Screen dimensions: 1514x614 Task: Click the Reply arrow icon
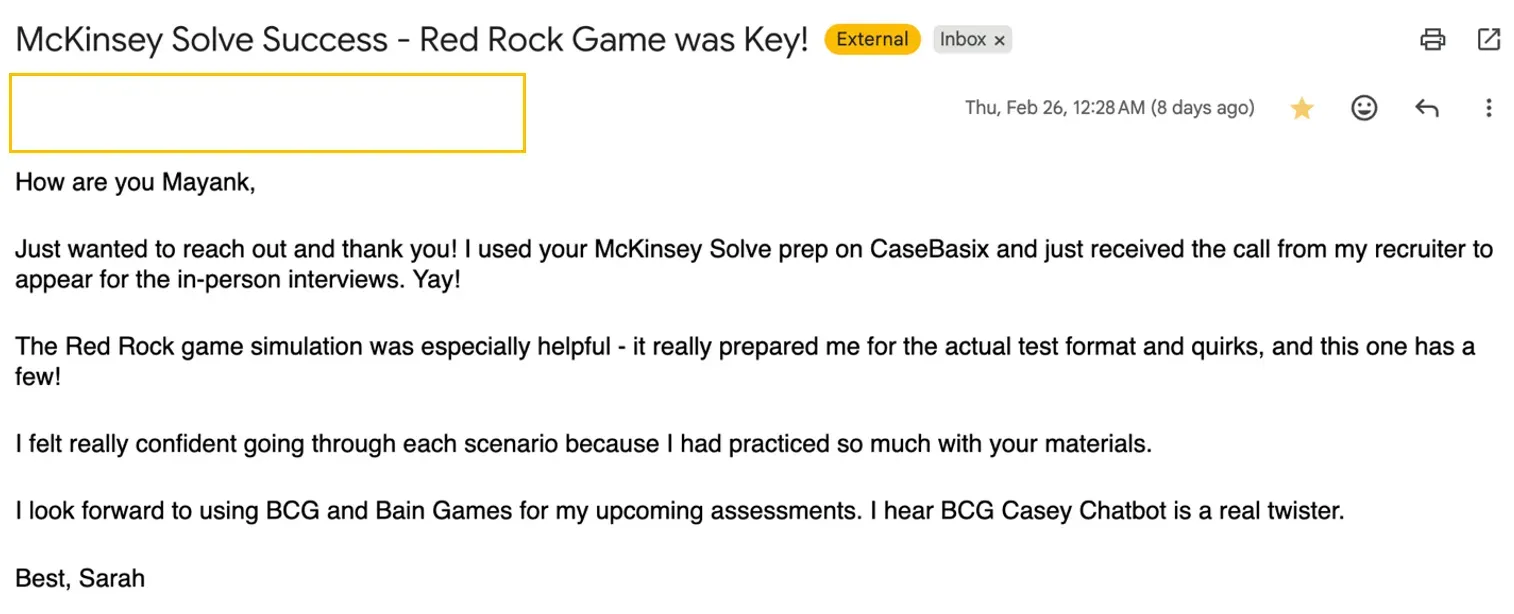[1427, 108]
